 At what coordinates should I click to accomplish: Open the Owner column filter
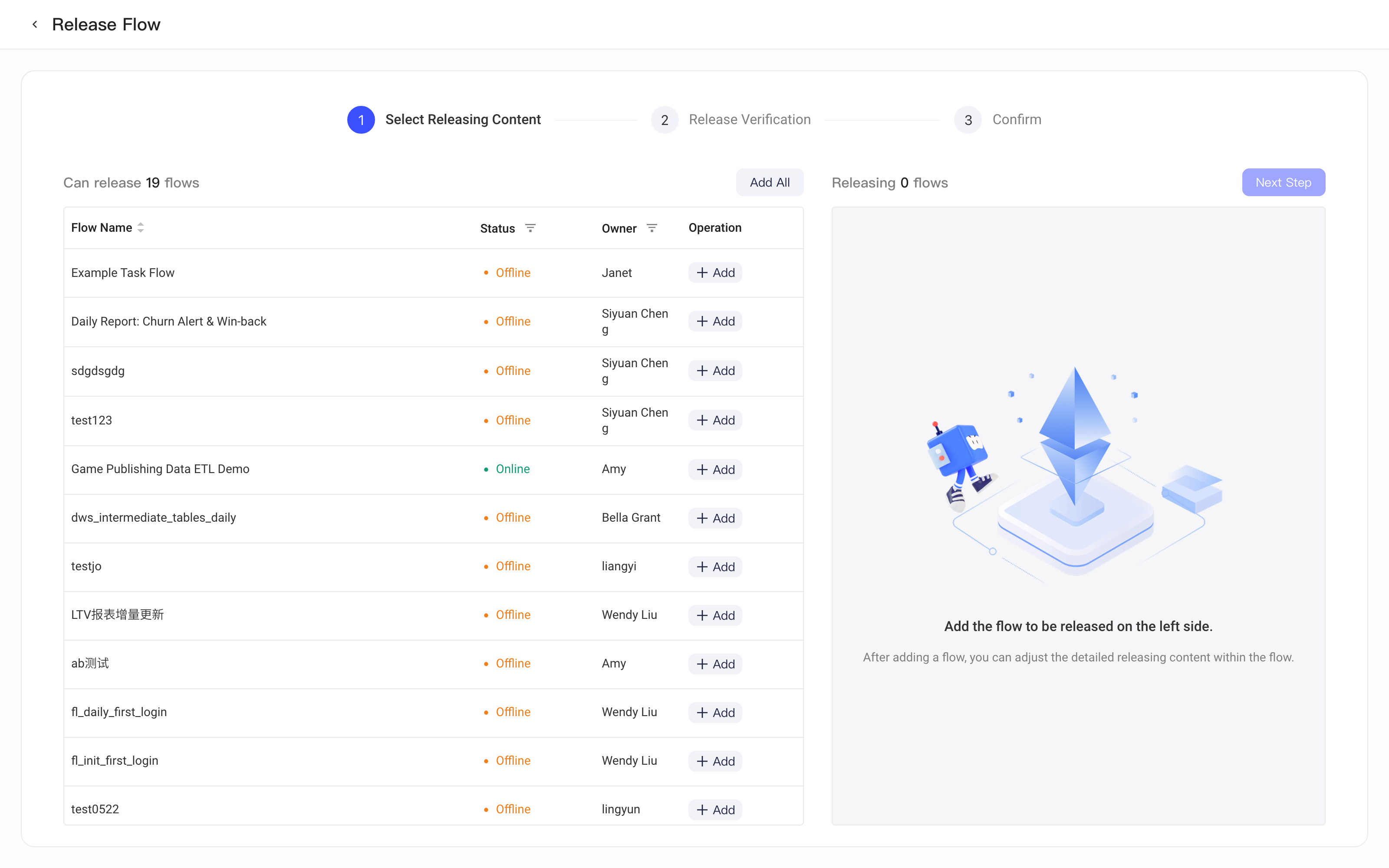tap(652, 228)
